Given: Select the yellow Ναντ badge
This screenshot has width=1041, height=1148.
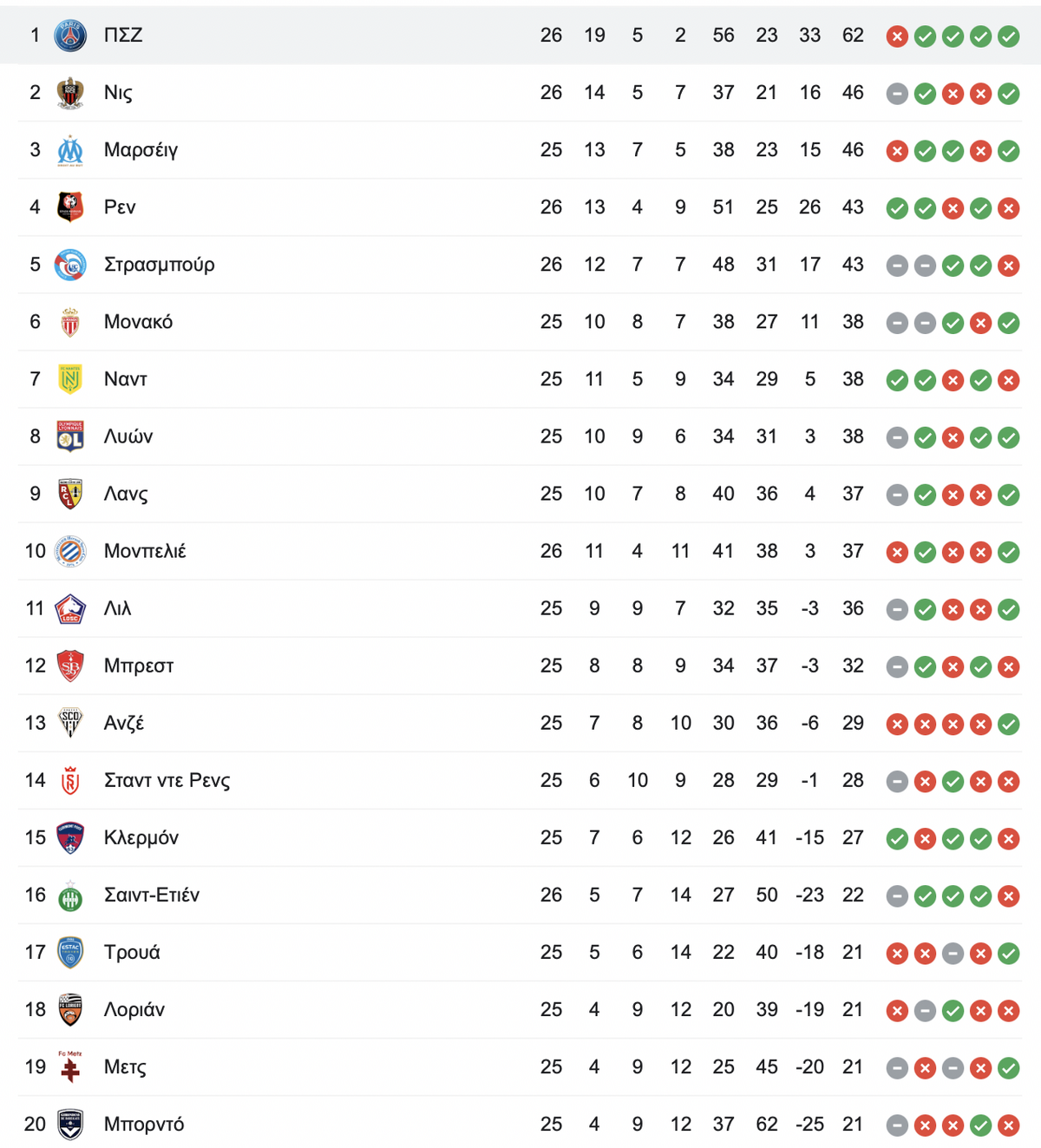Looking at the screenshot, I should (70, 379).
